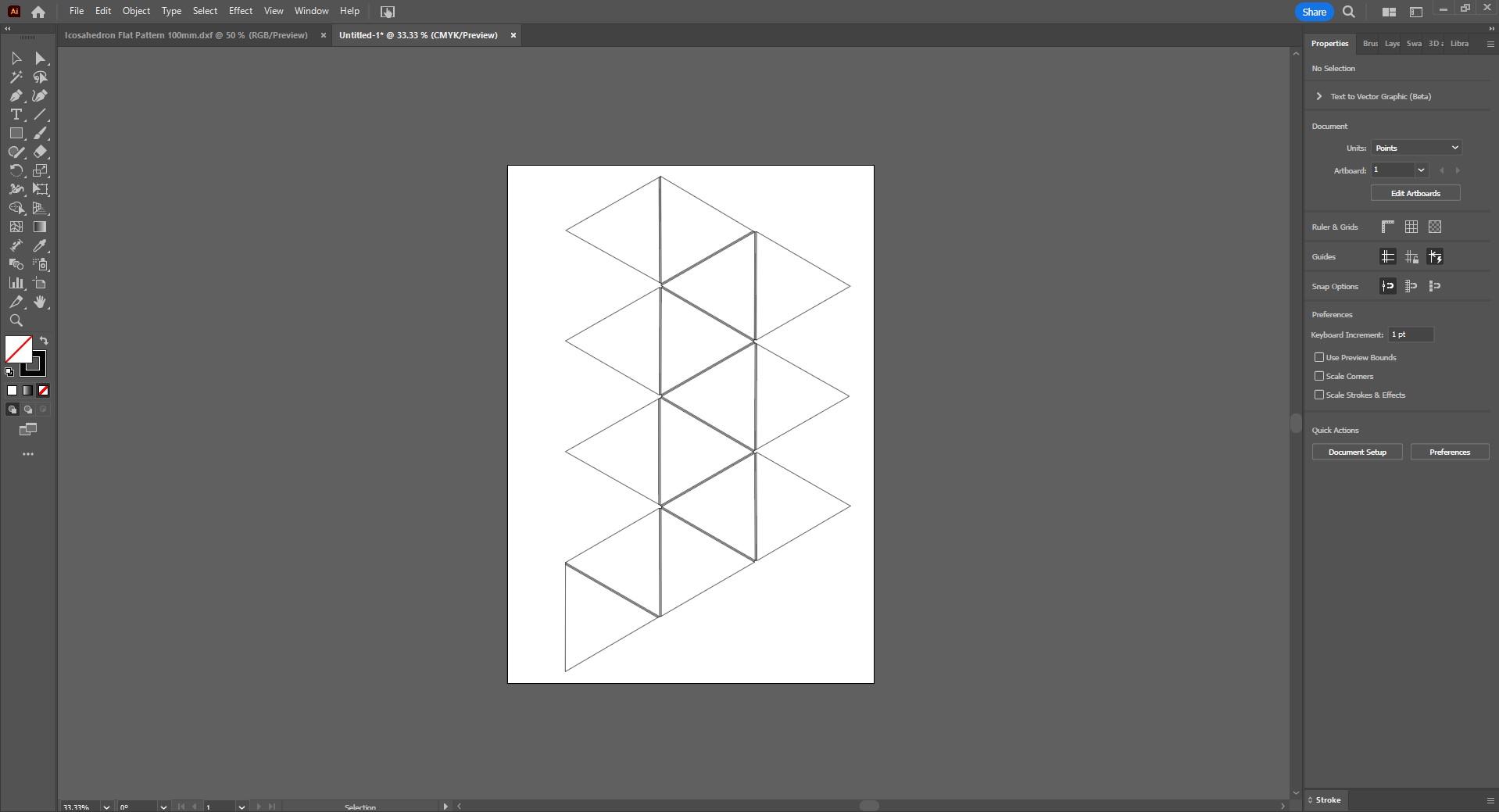Select the Lasso tool
This screenshot has height=812, width=1499.
point(41,77)
